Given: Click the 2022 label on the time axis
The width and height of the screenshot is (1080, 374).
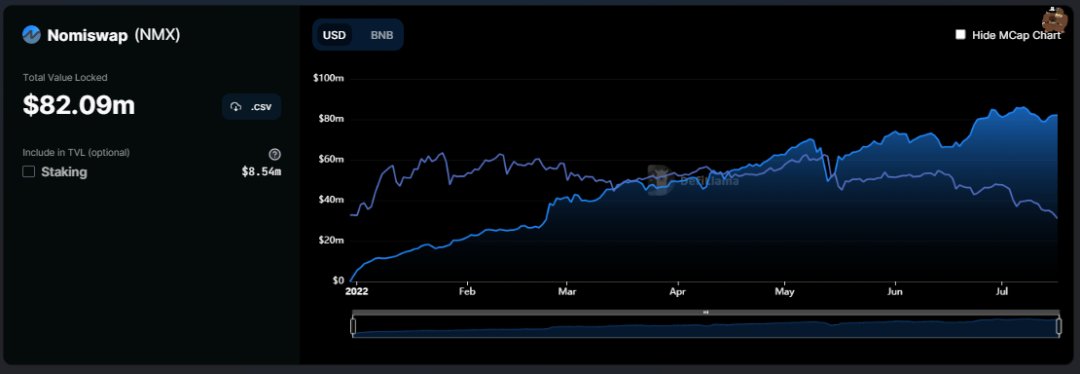Looking at the screenshot, I should [357, 292].
